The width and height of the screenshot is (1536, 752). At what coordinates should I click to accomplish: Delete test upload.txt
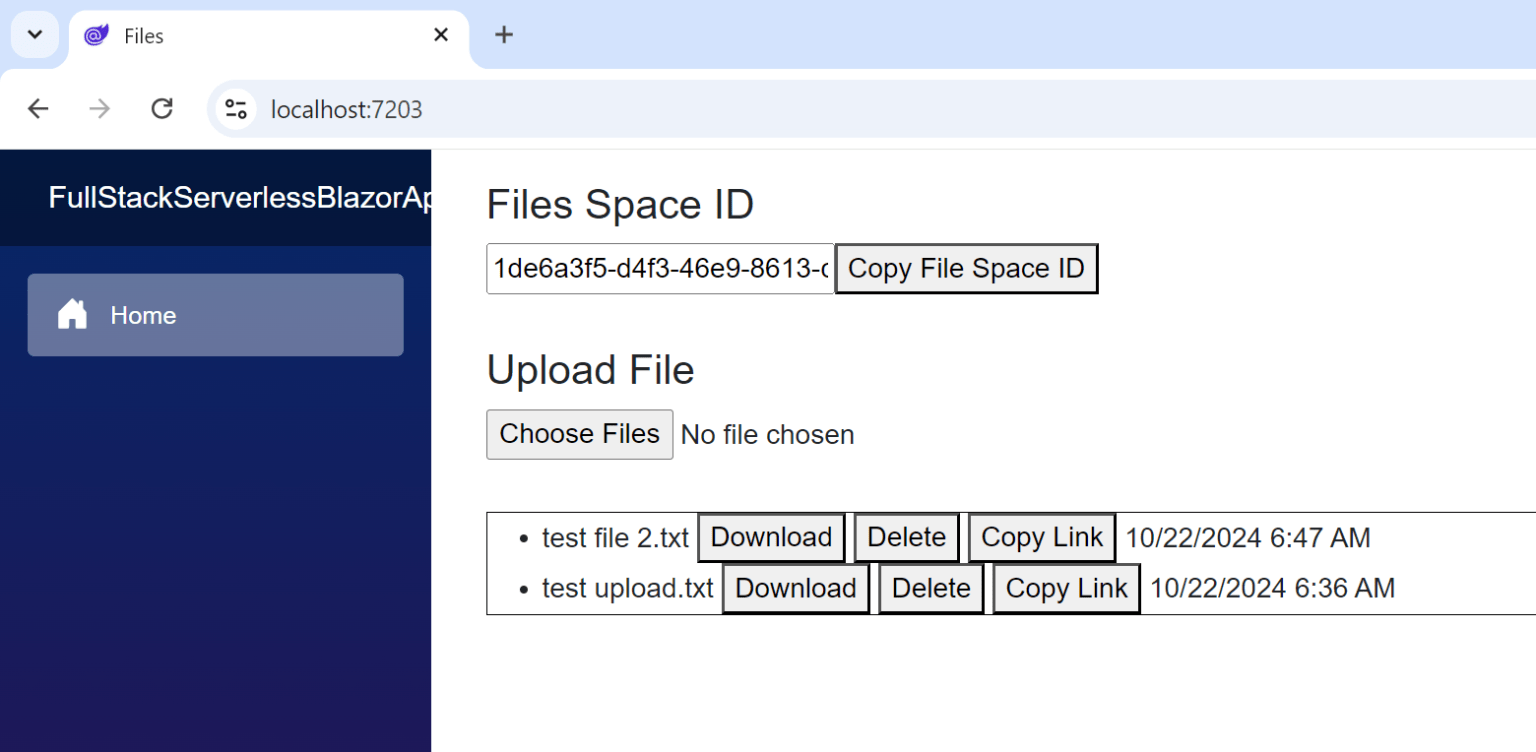[930, 588]
